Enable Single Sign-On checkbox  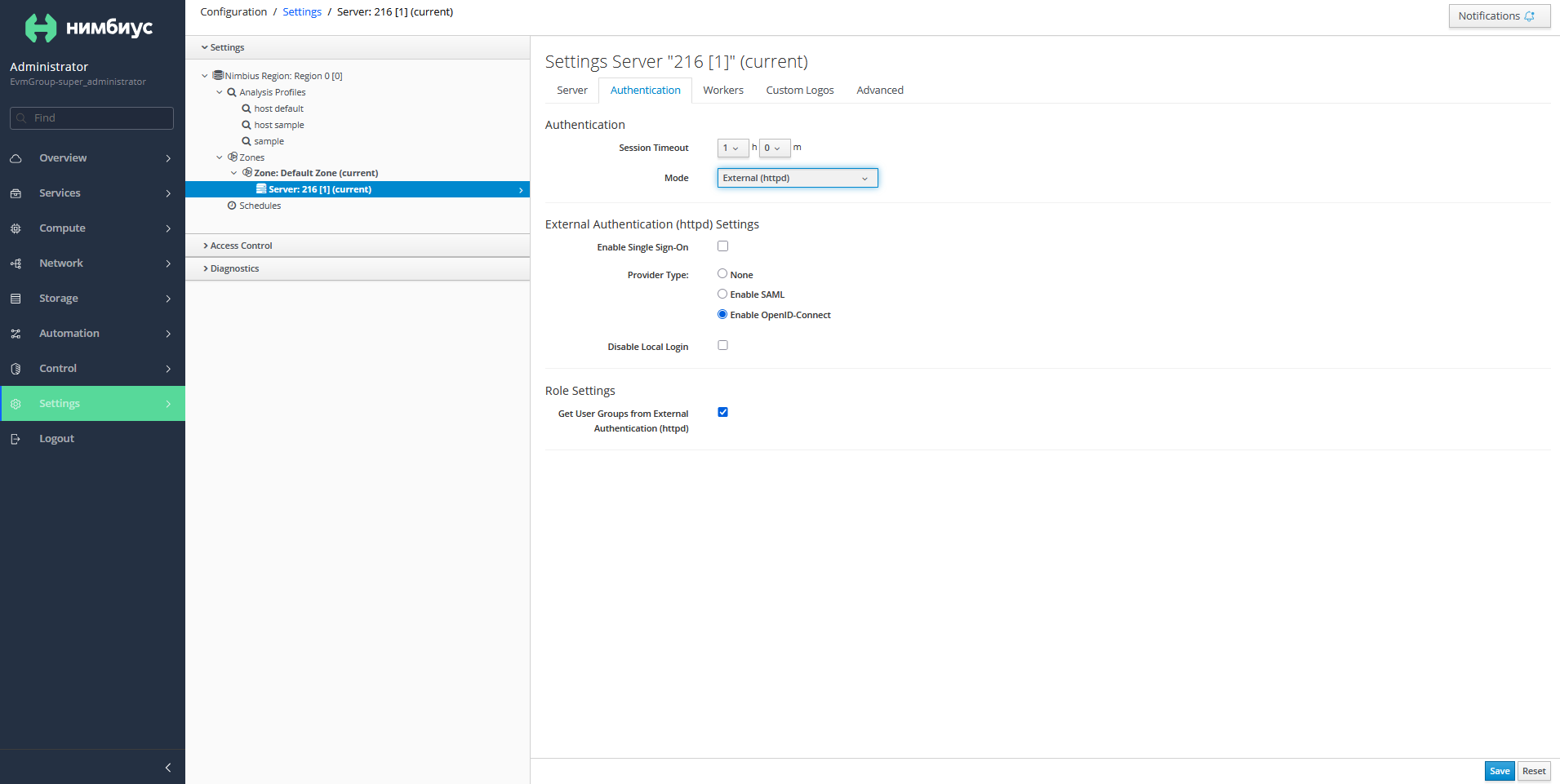(722, 246)
